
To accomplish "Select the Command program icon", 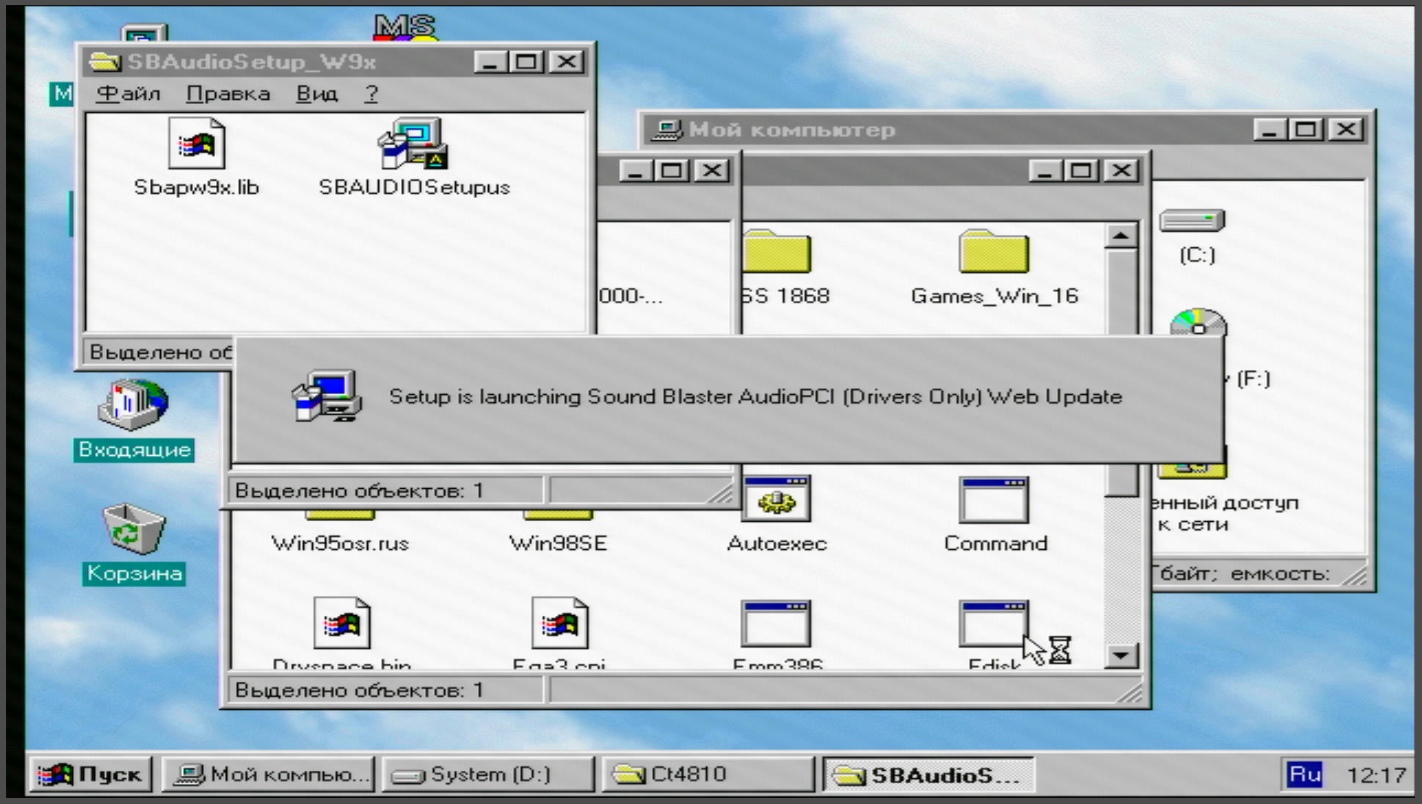I will (994, 499).
